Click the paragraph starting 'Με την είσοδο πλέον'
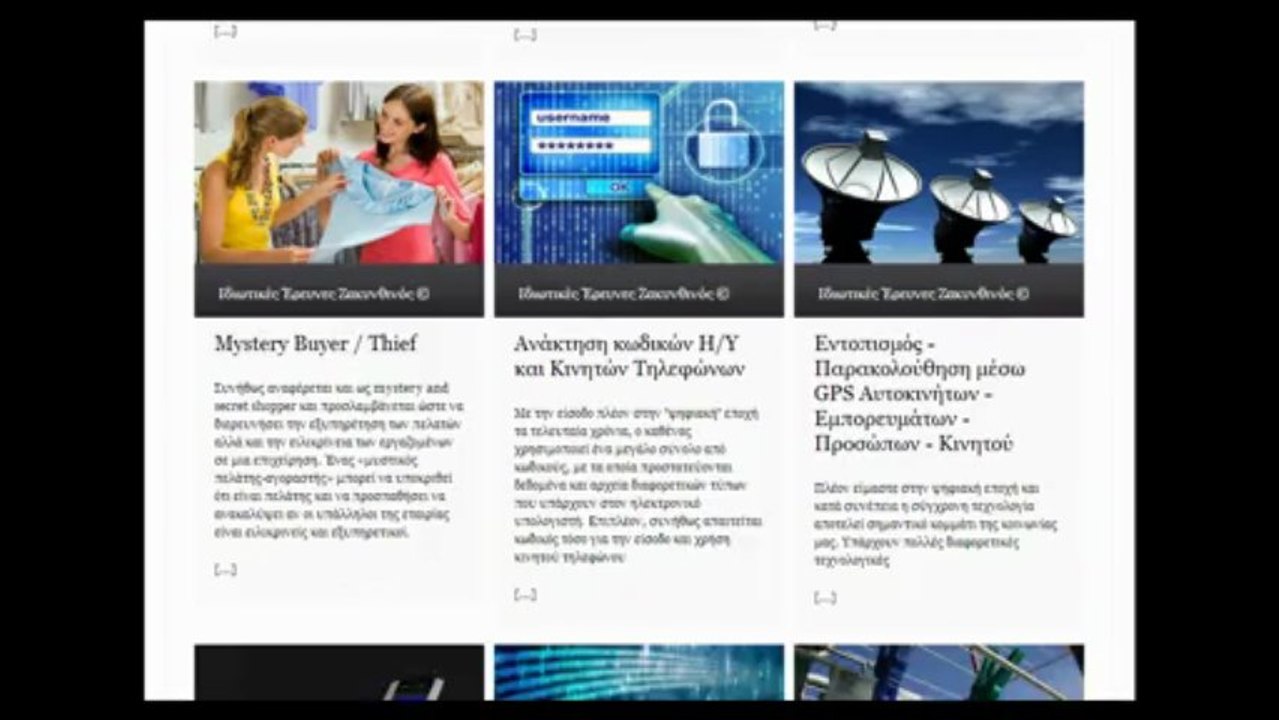This screenshot has width=1279, height=720. pos(639,485)
